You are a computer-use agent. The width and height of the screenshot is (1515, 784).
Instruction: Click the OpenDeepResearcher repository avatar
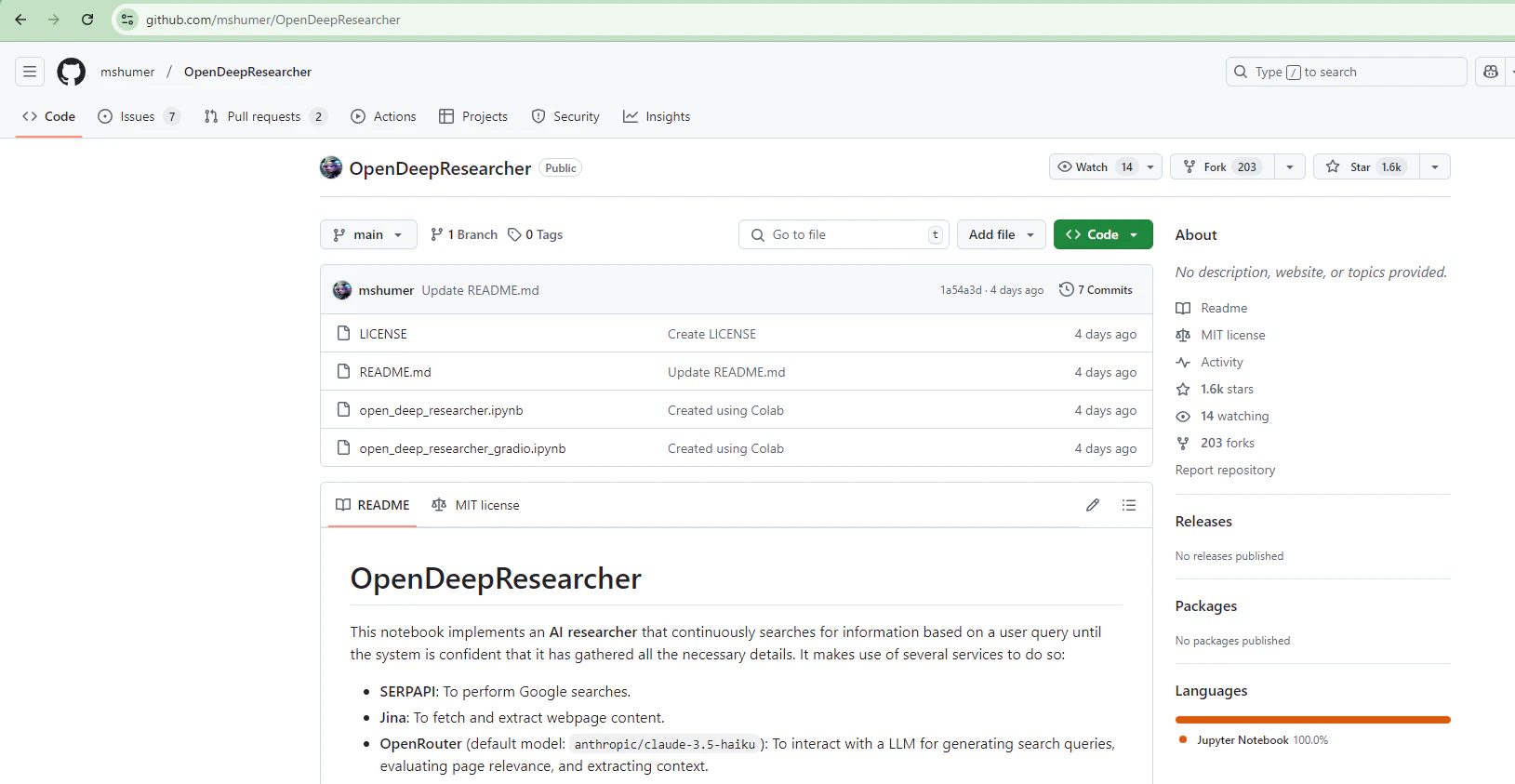pos(331,167)
